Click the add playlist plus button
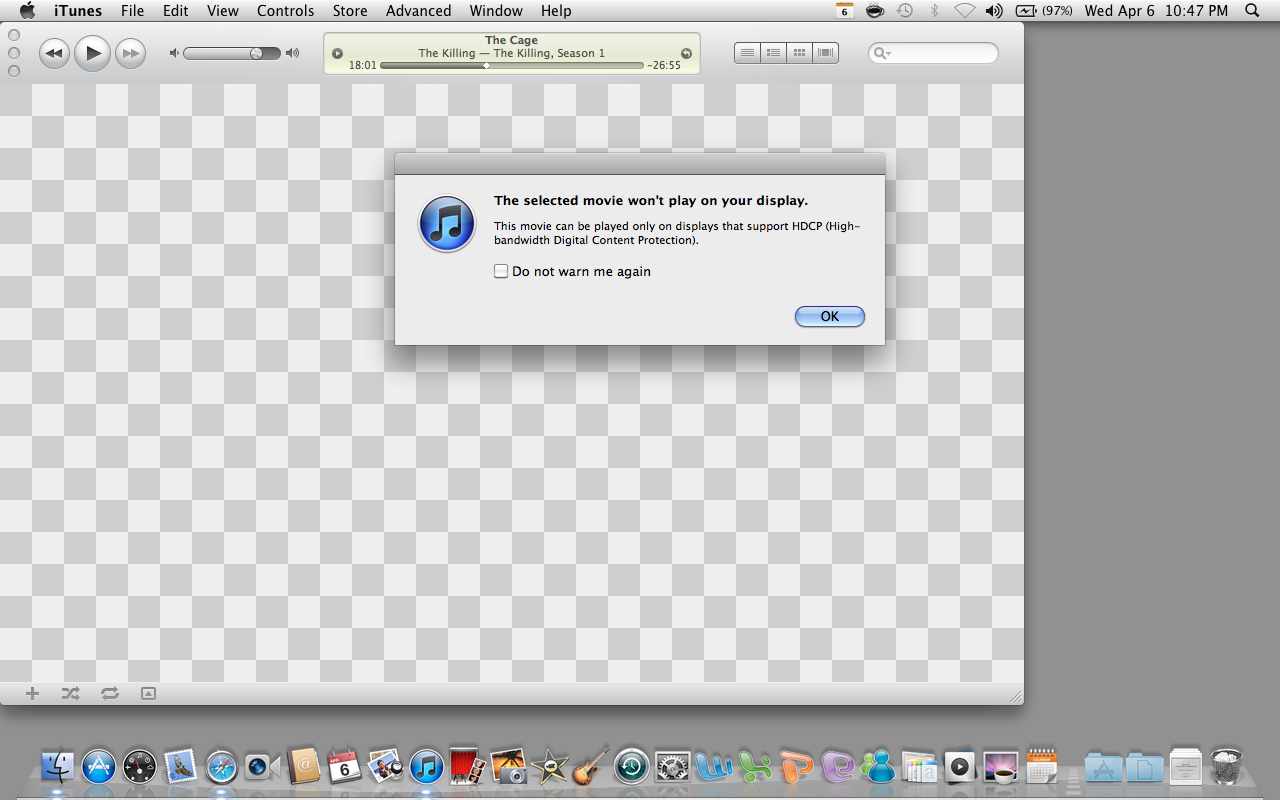Screen dimensions: 1280x800 coord(32,693)
